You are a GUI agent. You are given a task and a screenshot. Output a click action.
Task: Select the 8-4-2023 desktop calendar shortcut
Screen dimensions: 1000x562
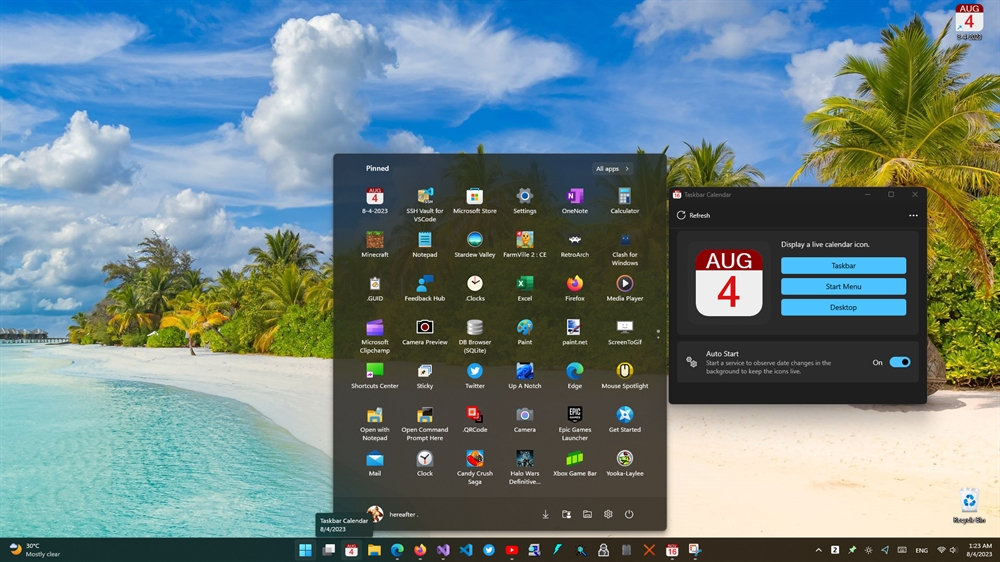click(969, 22)
